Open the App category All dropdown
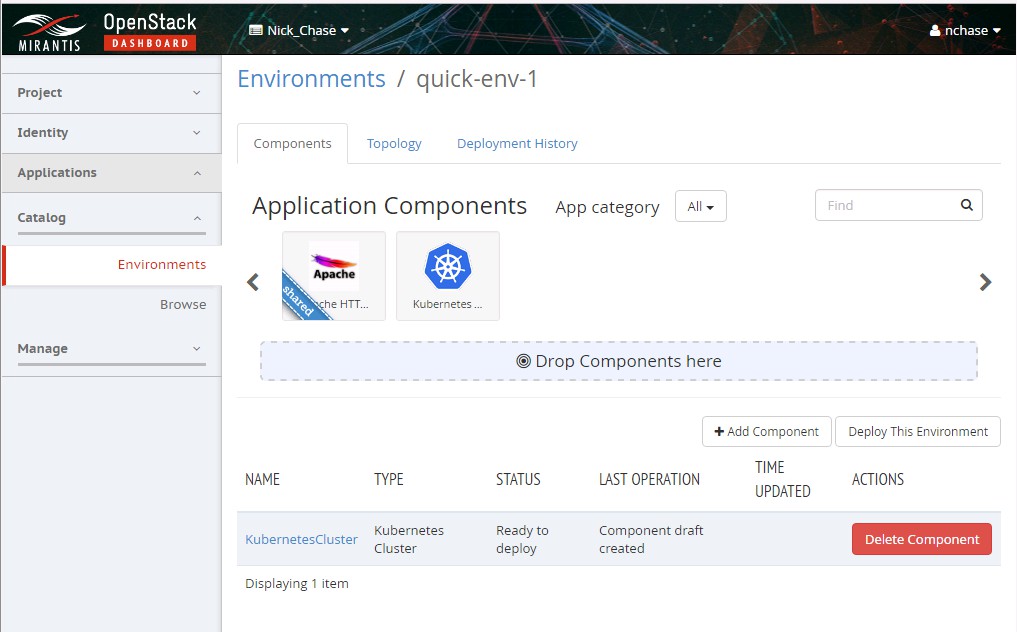The width and height of the screenshot is (1017, 632). (x=700, y=206)
